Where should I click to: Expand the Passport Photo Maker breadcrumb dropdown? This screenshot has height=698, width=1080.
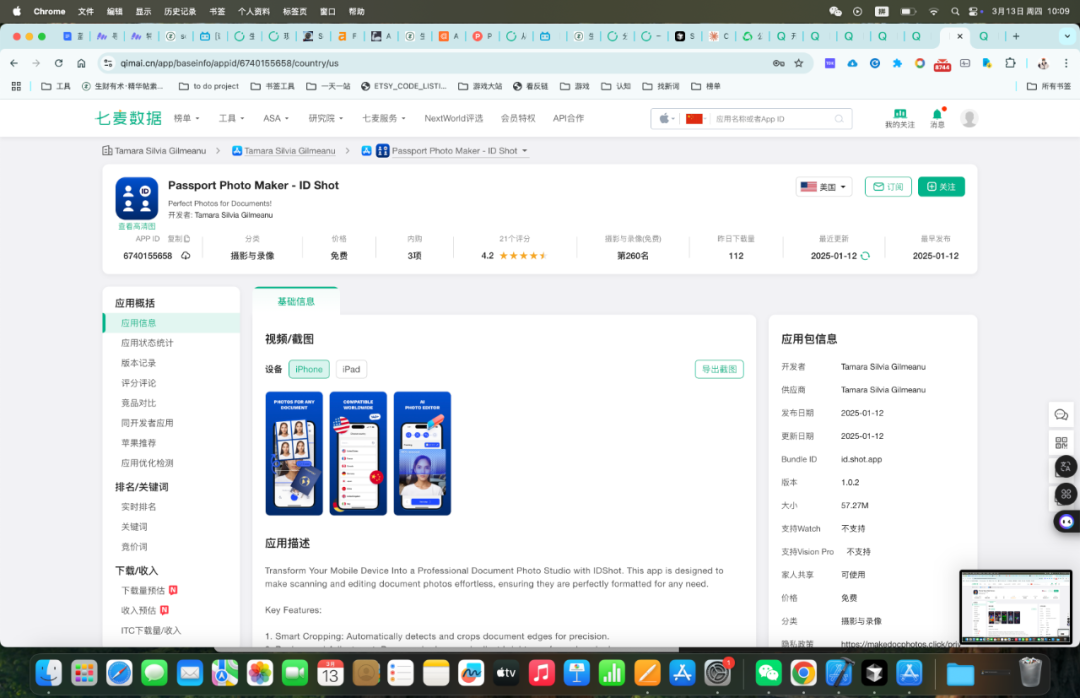coord(524,151)
